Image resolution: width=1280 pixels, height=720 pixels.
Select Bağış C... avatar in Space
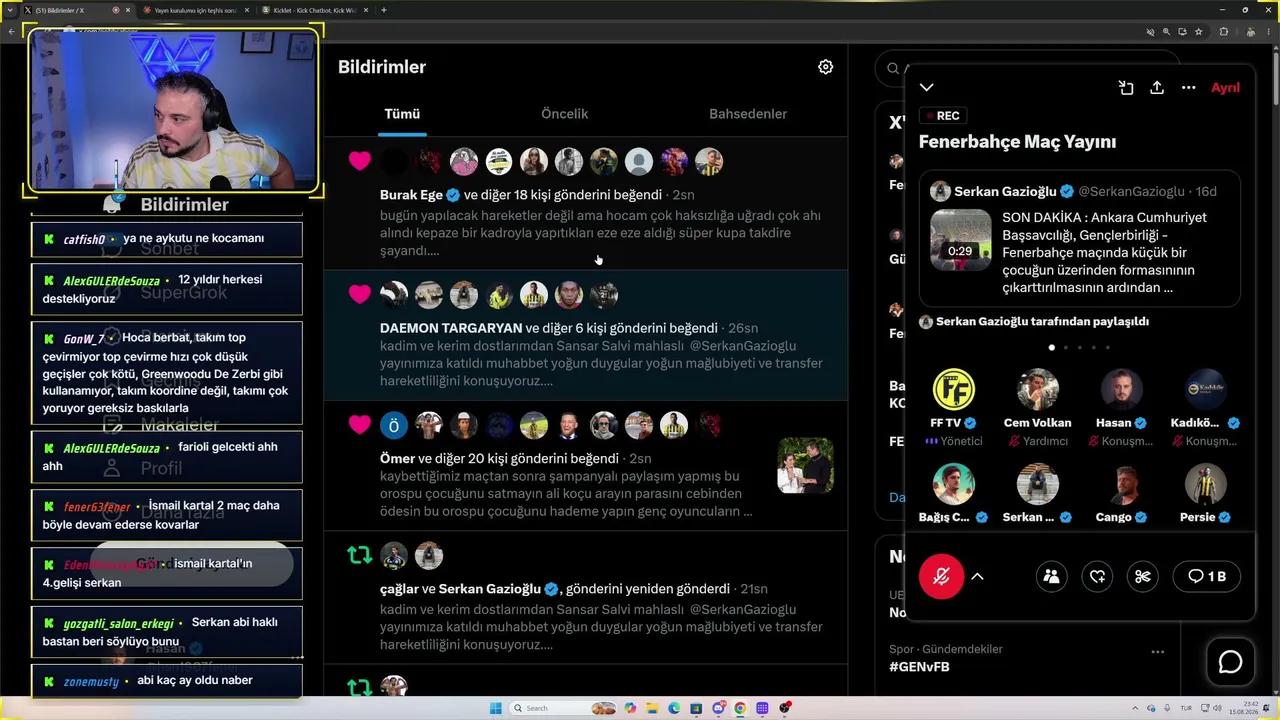pyautogui.click(x=953, y=484)
